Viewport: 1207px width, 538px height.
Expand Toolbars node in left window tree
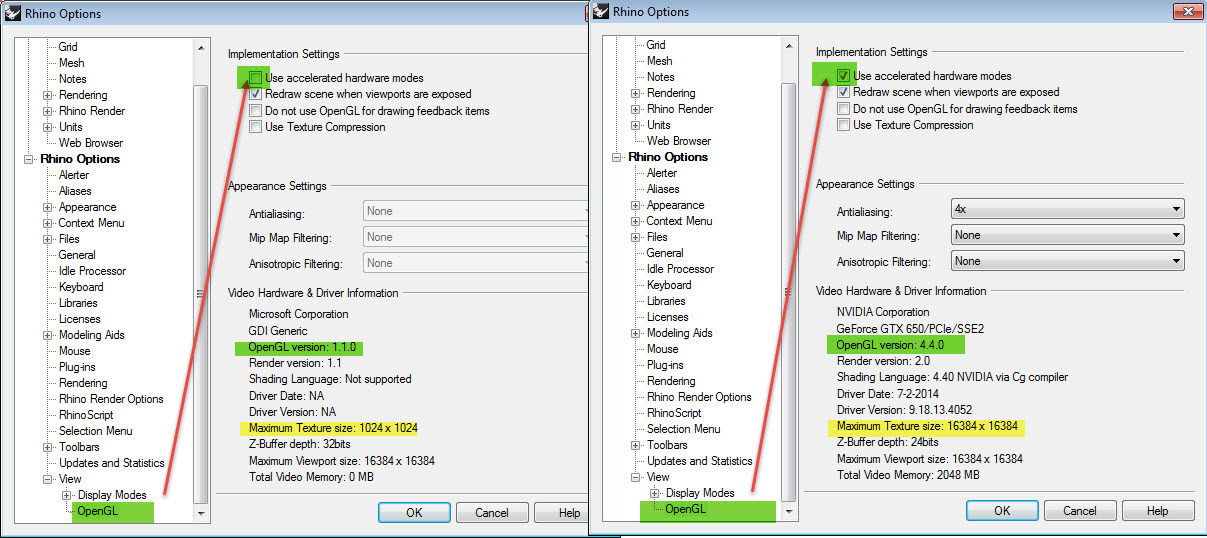click(x=48, y=447)
